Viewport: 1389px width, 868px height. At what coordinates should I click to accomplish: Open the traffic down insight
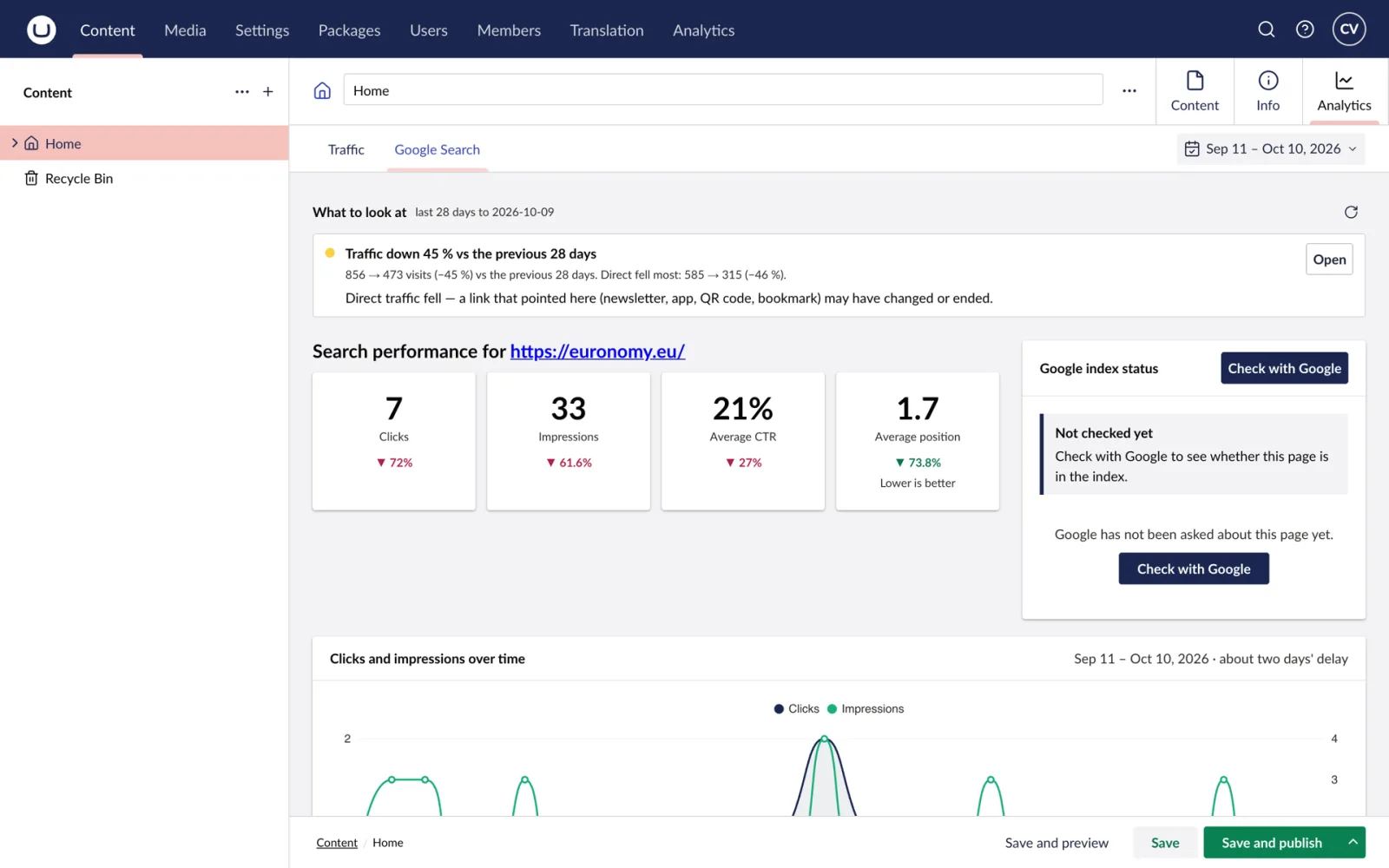click(1329, 260)
